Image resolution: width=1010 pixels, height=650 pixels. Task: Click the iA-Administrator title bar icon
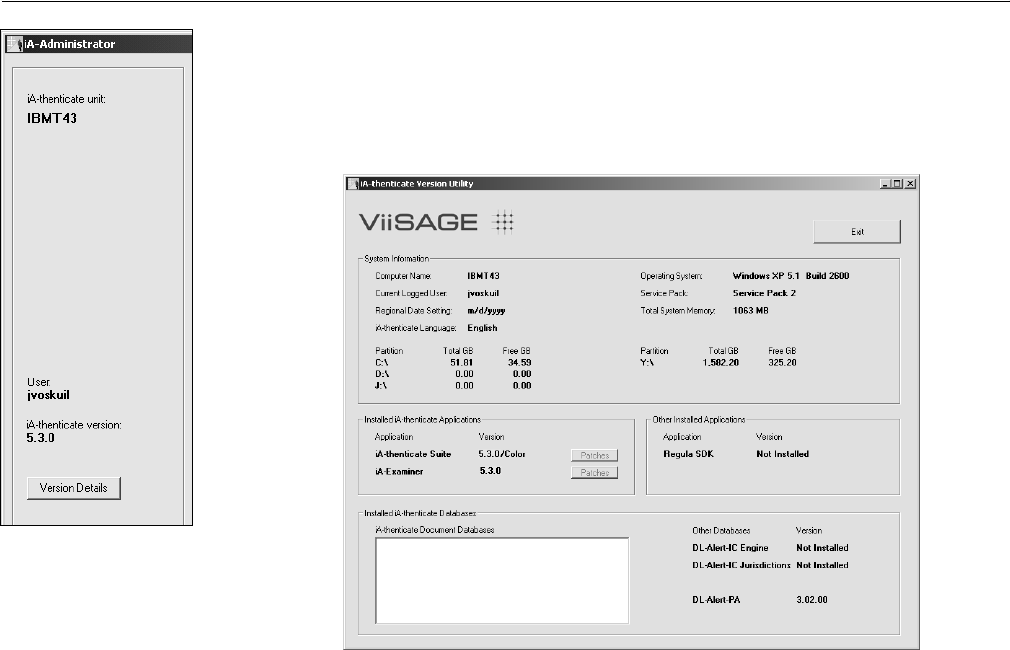(x=14, y=44)
